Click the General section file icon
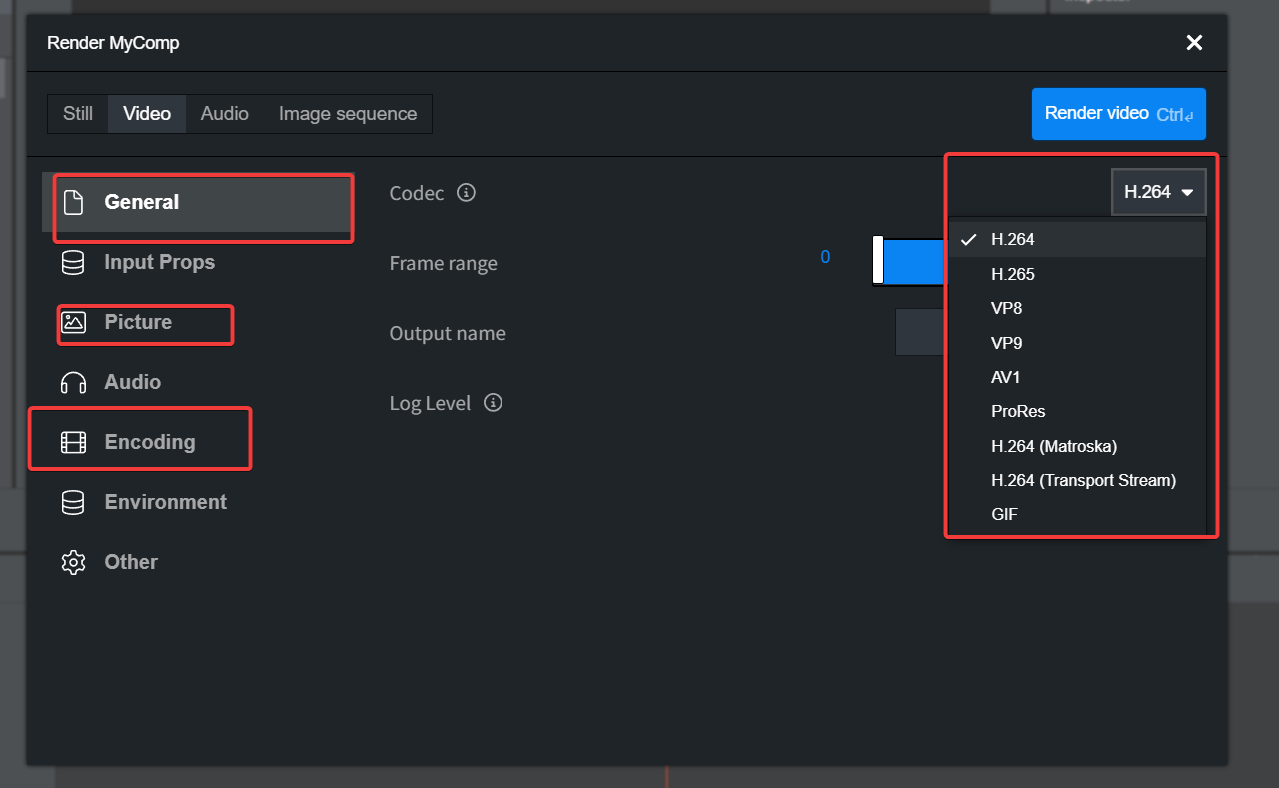Screen dimensions: 1279x788 click(x=72, y=202)
